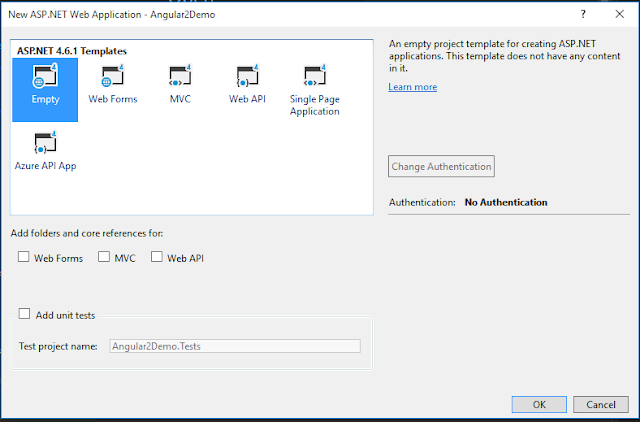Toggle the Add unit tests checkbox
The image size is (640, 422).
pos(24,314)
